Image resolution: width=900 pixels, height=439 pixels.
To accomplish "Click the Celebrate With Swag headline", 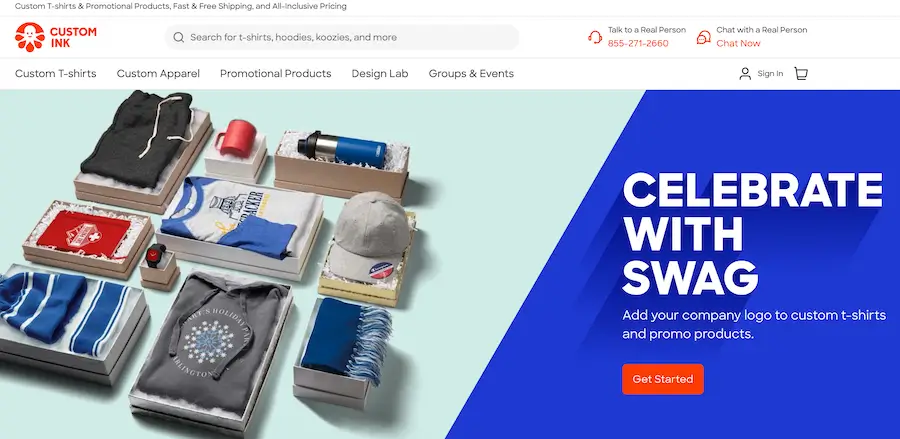I will point(752,234).
